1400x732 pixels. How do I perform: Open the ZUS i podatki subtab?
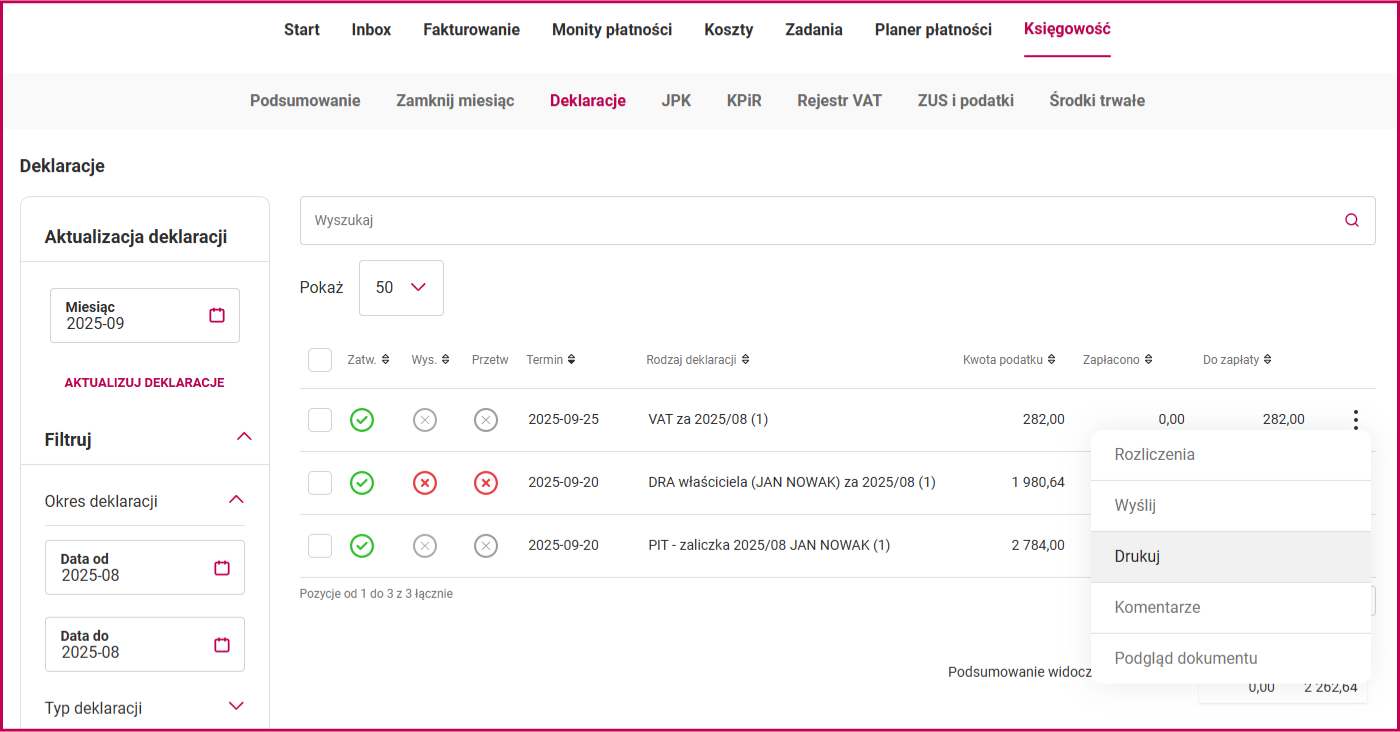[966, 101]
